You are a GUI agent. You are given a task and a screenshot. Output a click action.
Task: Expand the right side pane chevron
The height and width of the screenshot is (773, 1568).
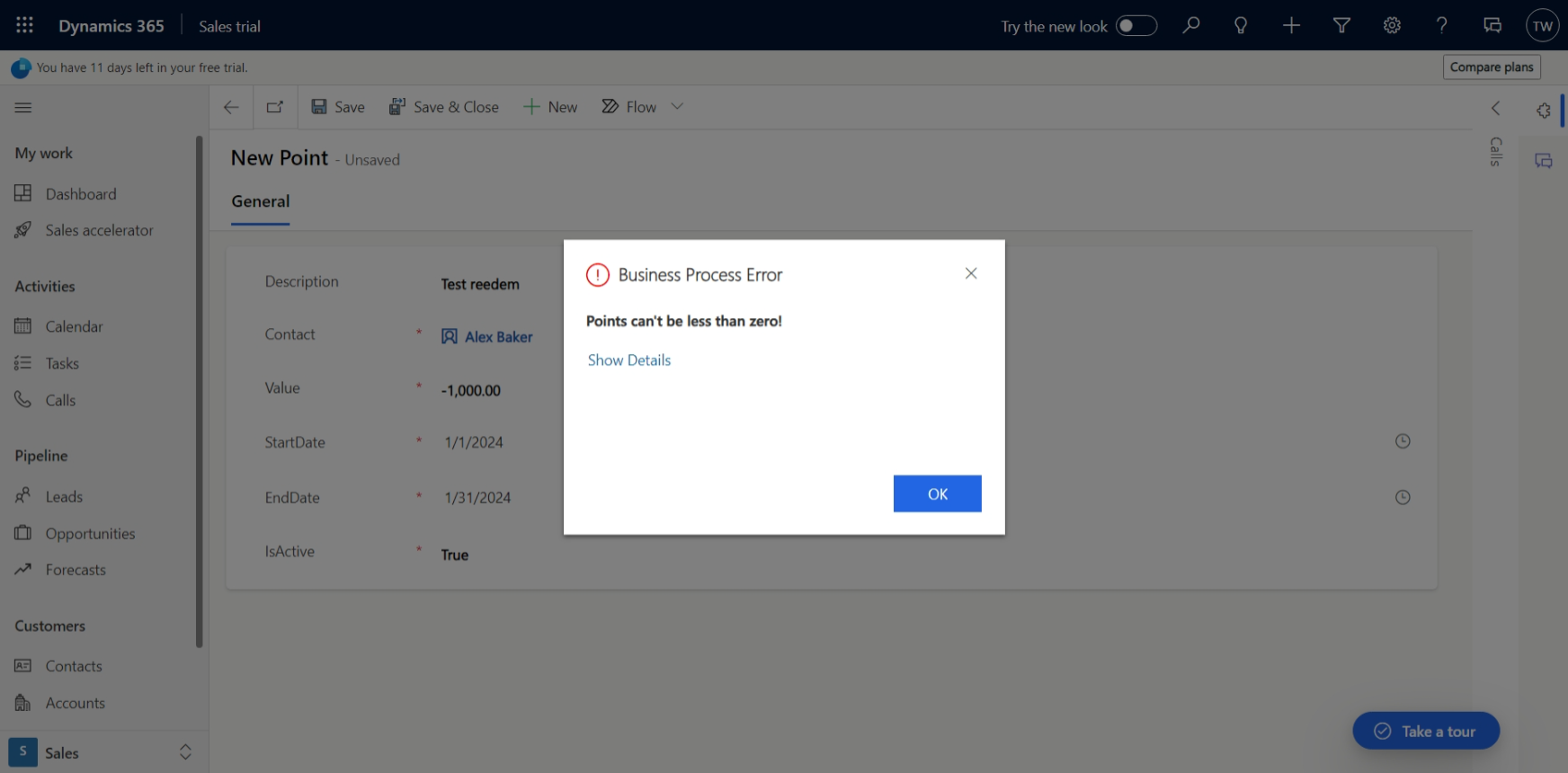point(1496,108)
